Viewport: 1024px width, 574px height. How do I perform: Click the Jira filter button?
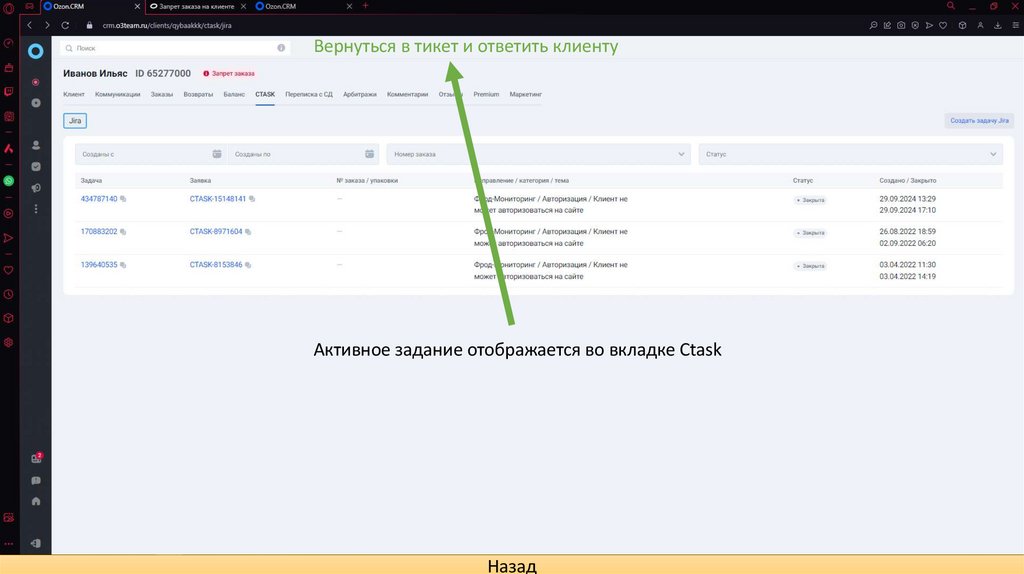[75, 121]
